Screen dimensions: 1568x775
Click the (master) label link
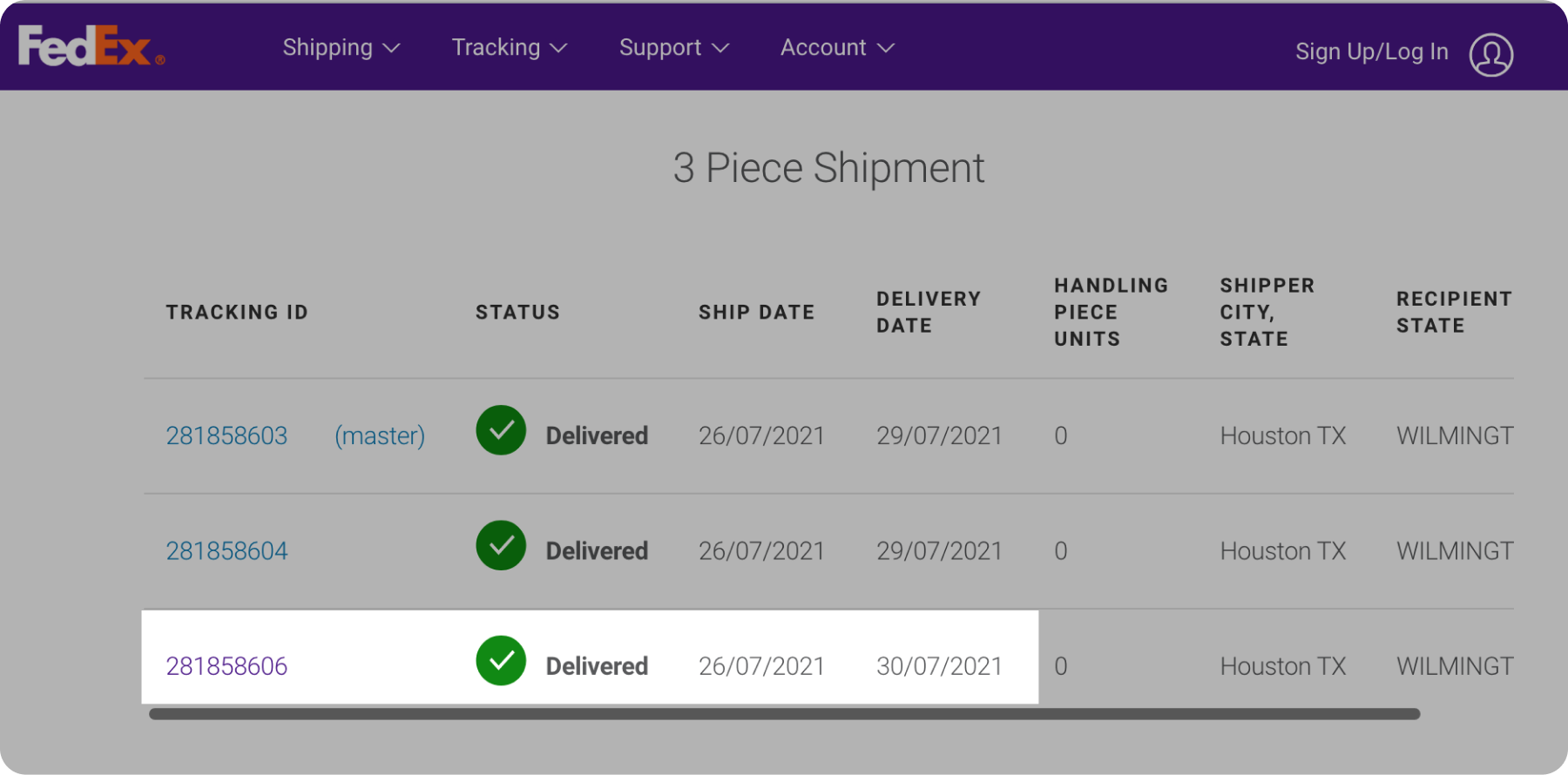380,435
